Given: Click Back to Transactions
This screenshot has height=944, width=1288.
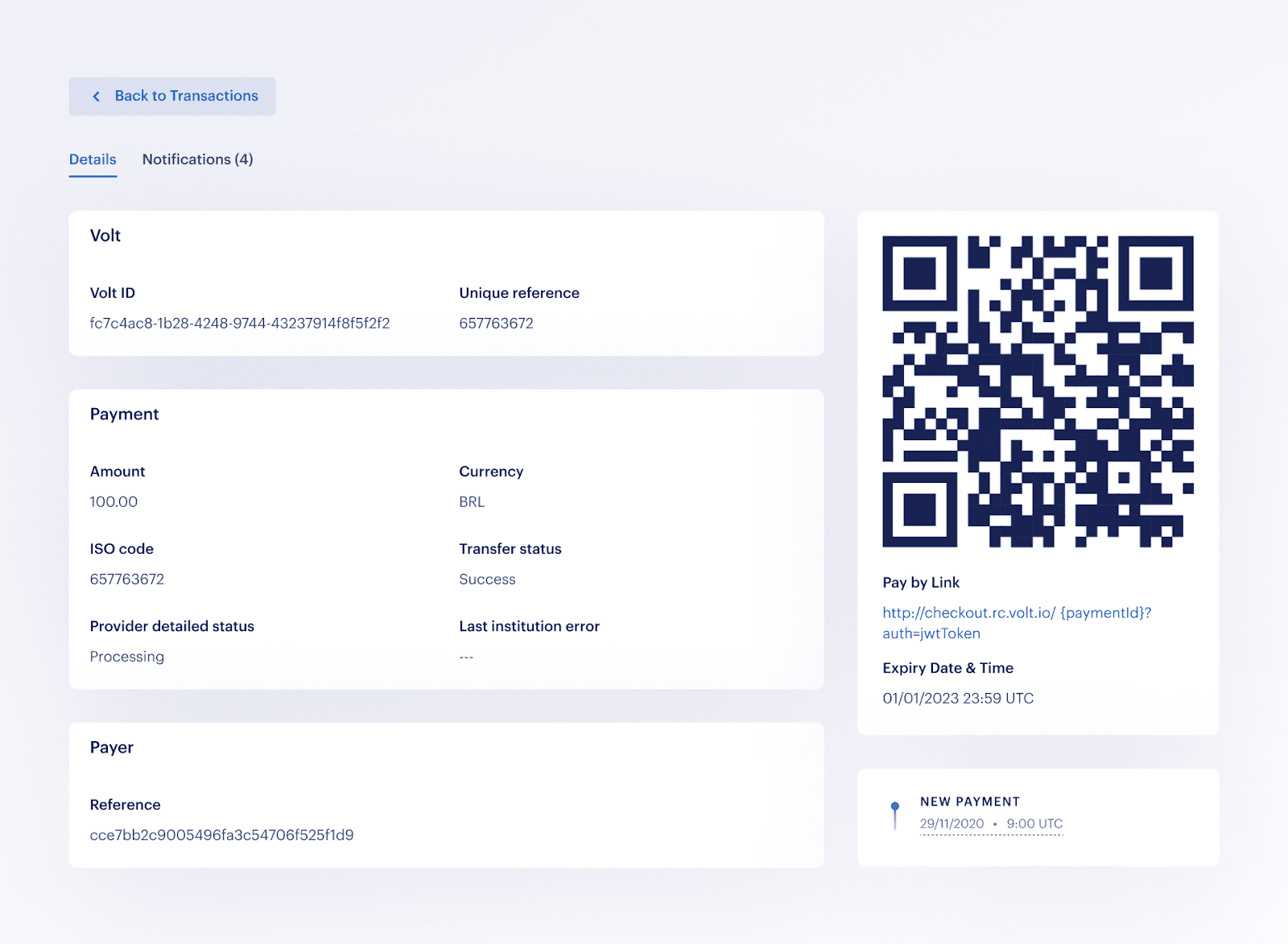Looking at the screenshot, I should 186,96.
